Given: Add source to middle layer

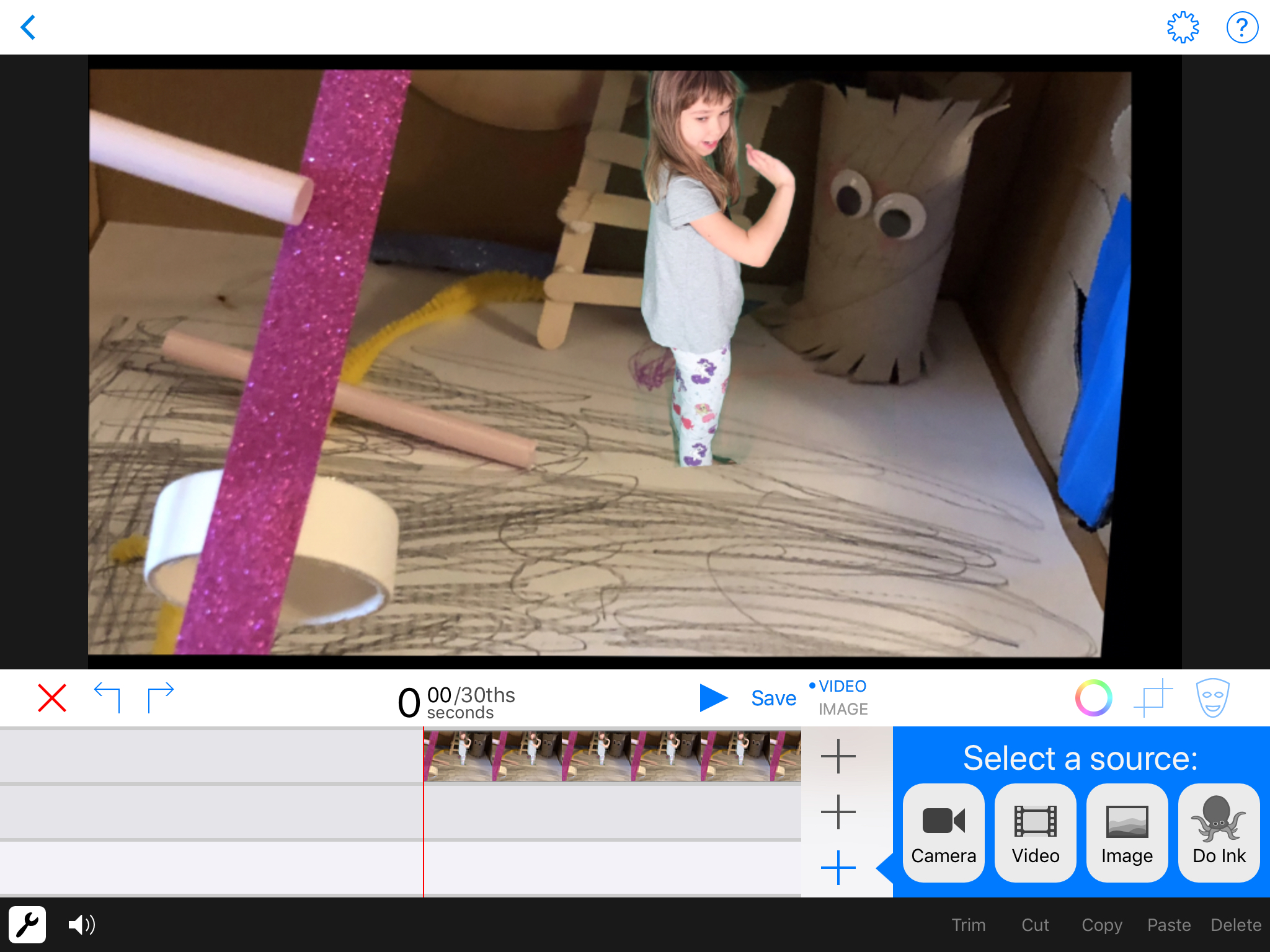Looking at the screenshot, I should coord(838,812).
